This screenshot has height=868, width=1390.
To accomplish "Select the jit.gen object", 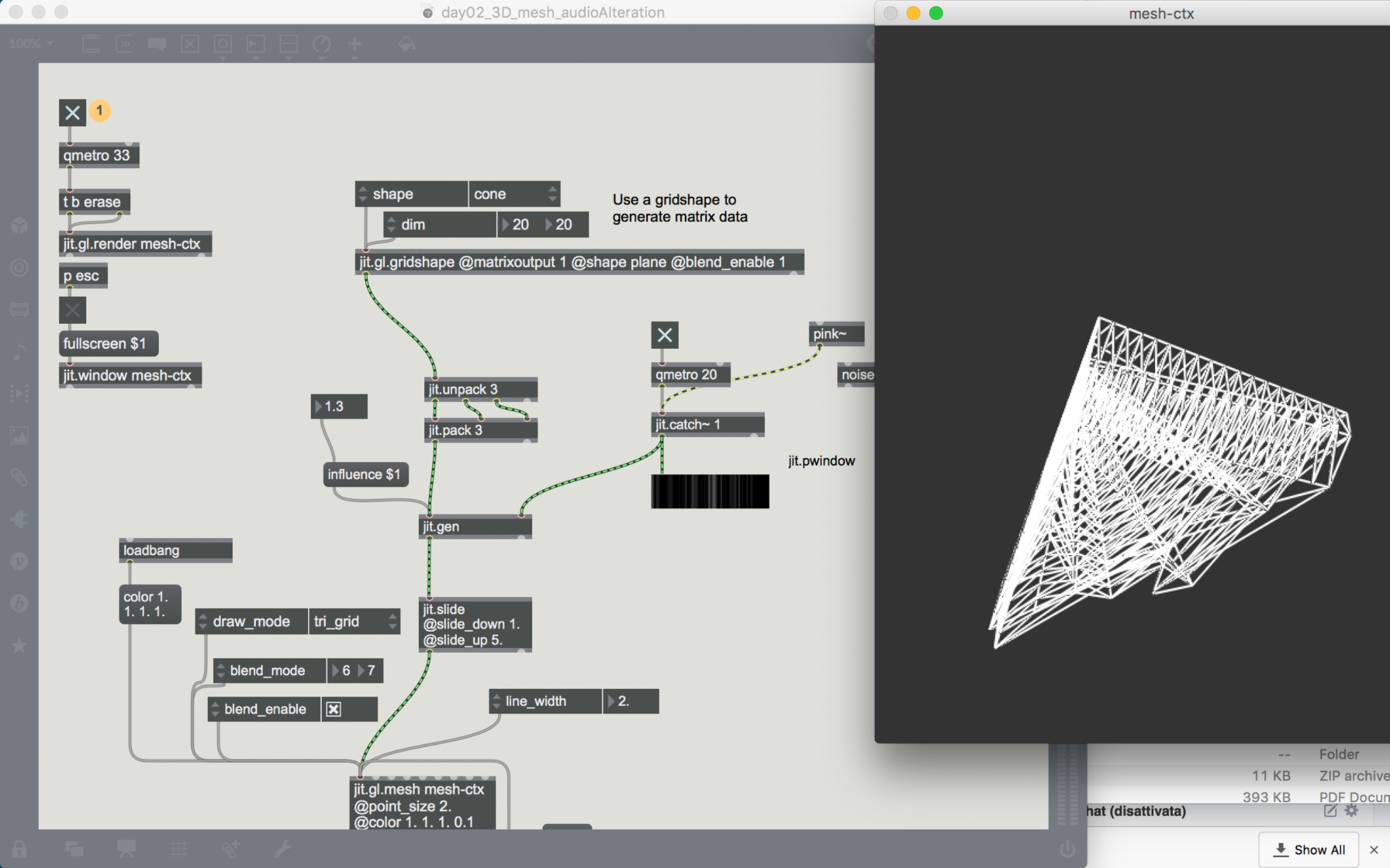I will pos(475,527).
